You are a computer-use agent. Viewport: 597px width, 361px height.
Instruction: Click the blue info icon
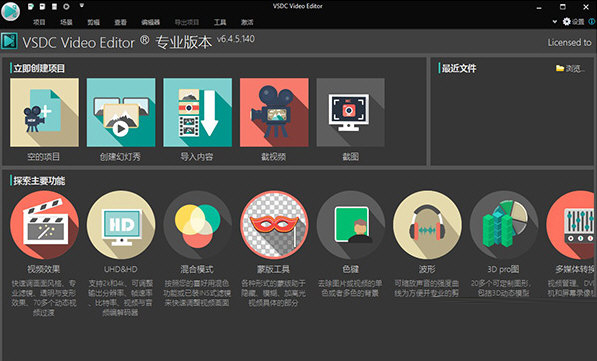(593, 21)
